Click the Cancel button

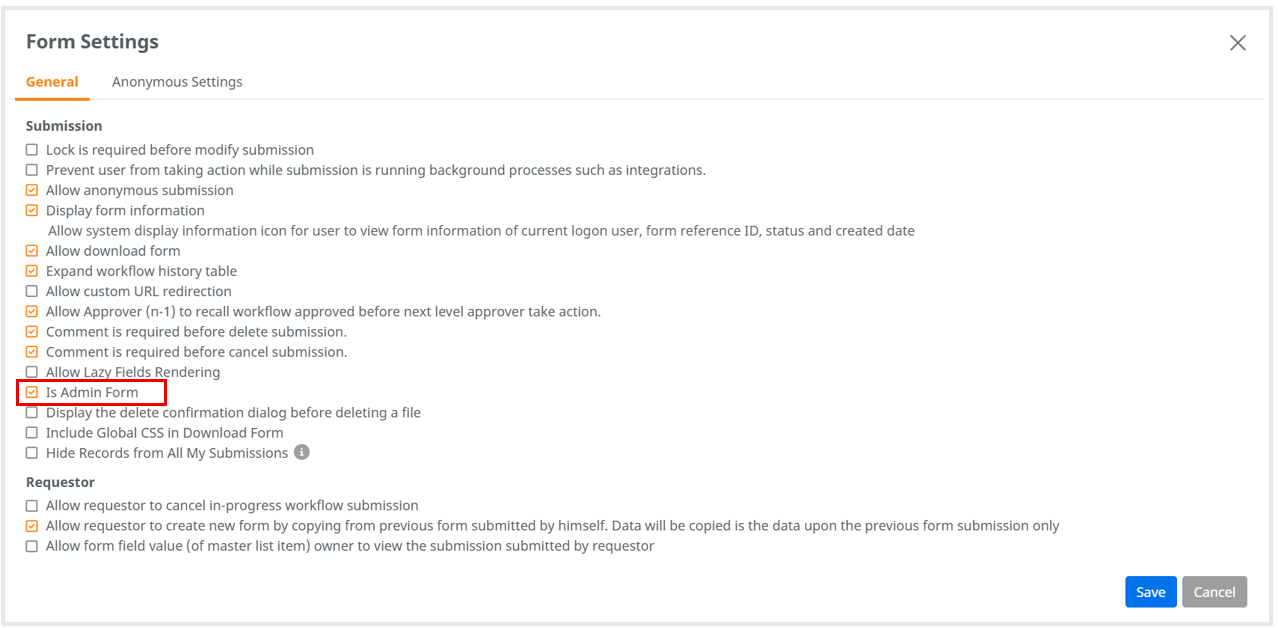pos(1214,591)
